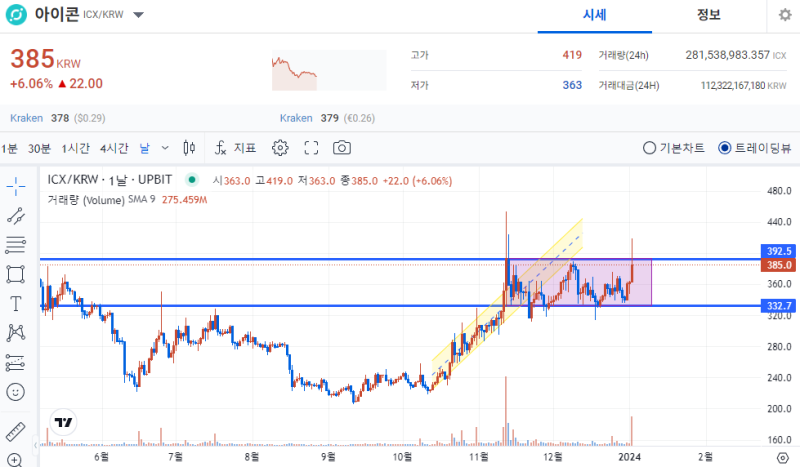Viewport: 800px width, 467px height.
Task: Open the candlestick chart type selector
Action: point(189,148)
